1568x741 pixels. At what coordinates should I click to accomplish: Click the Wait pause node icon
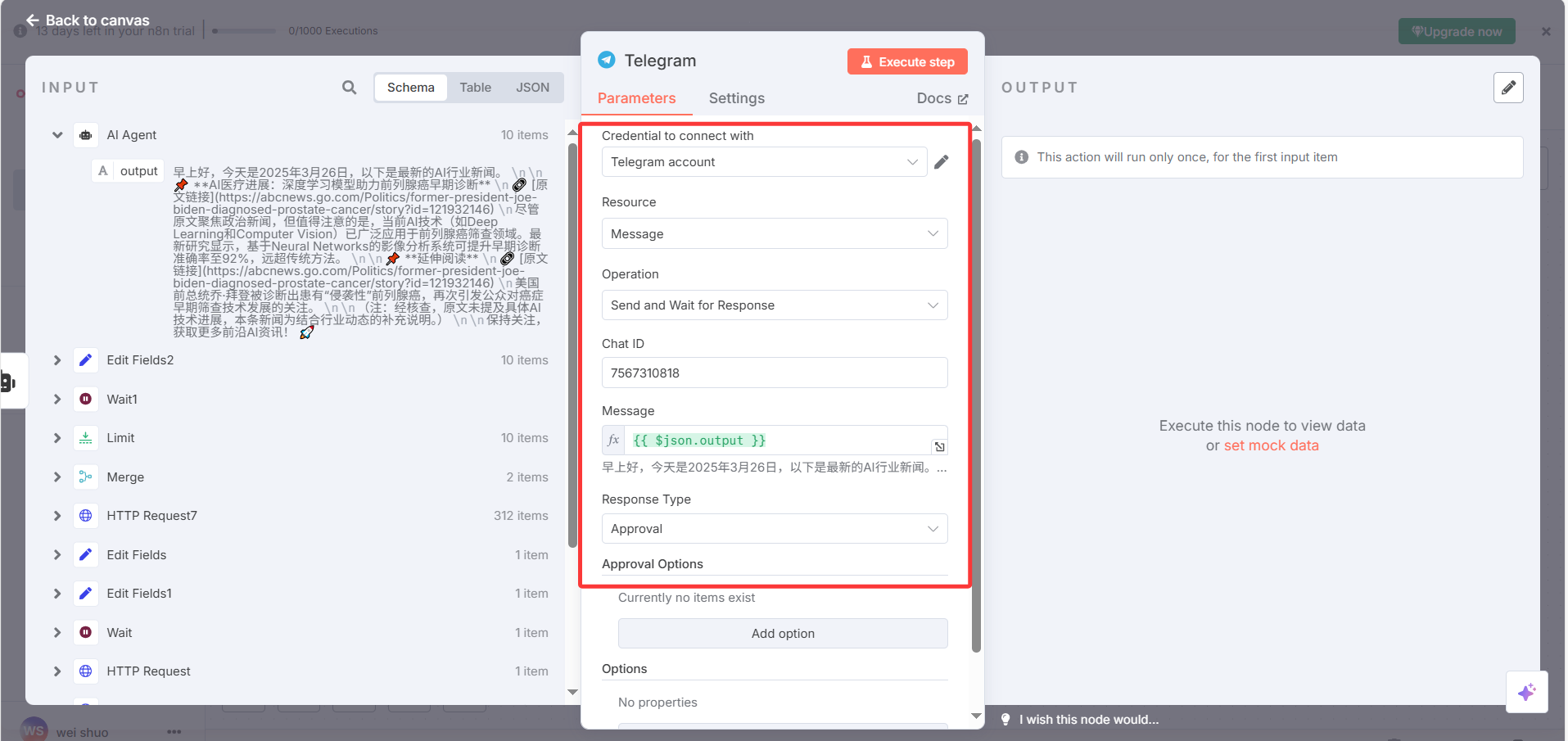click(86, 632)
